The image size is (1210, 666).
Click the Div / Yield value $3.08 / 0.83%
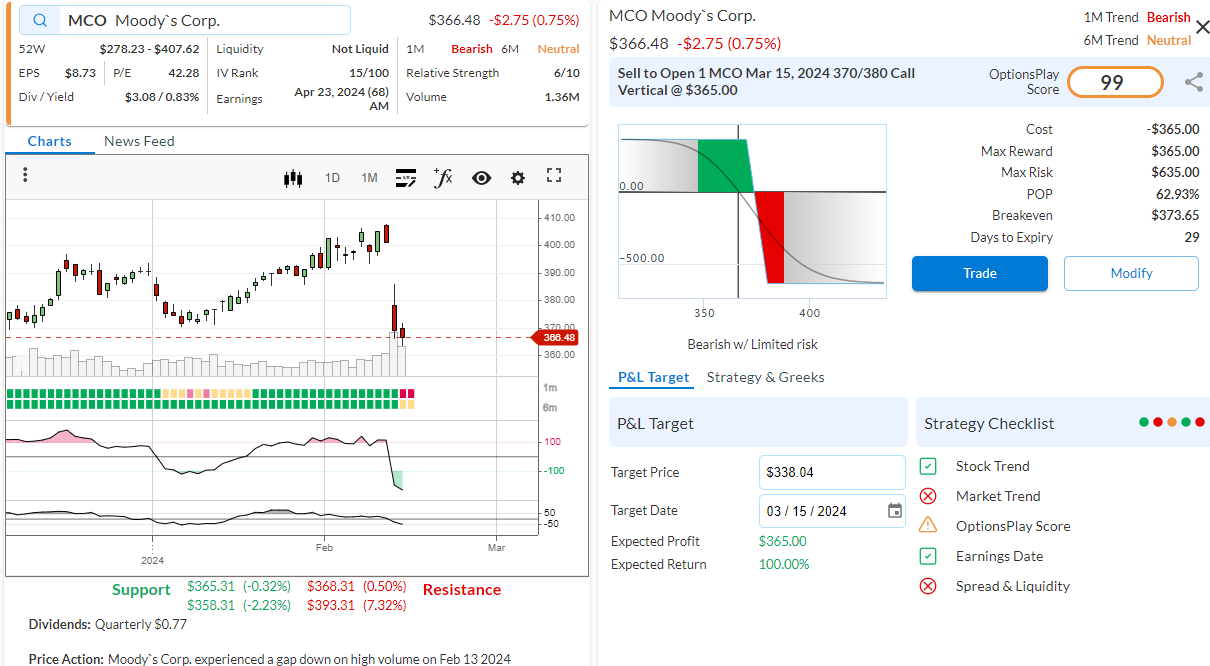tap(162, 97)
